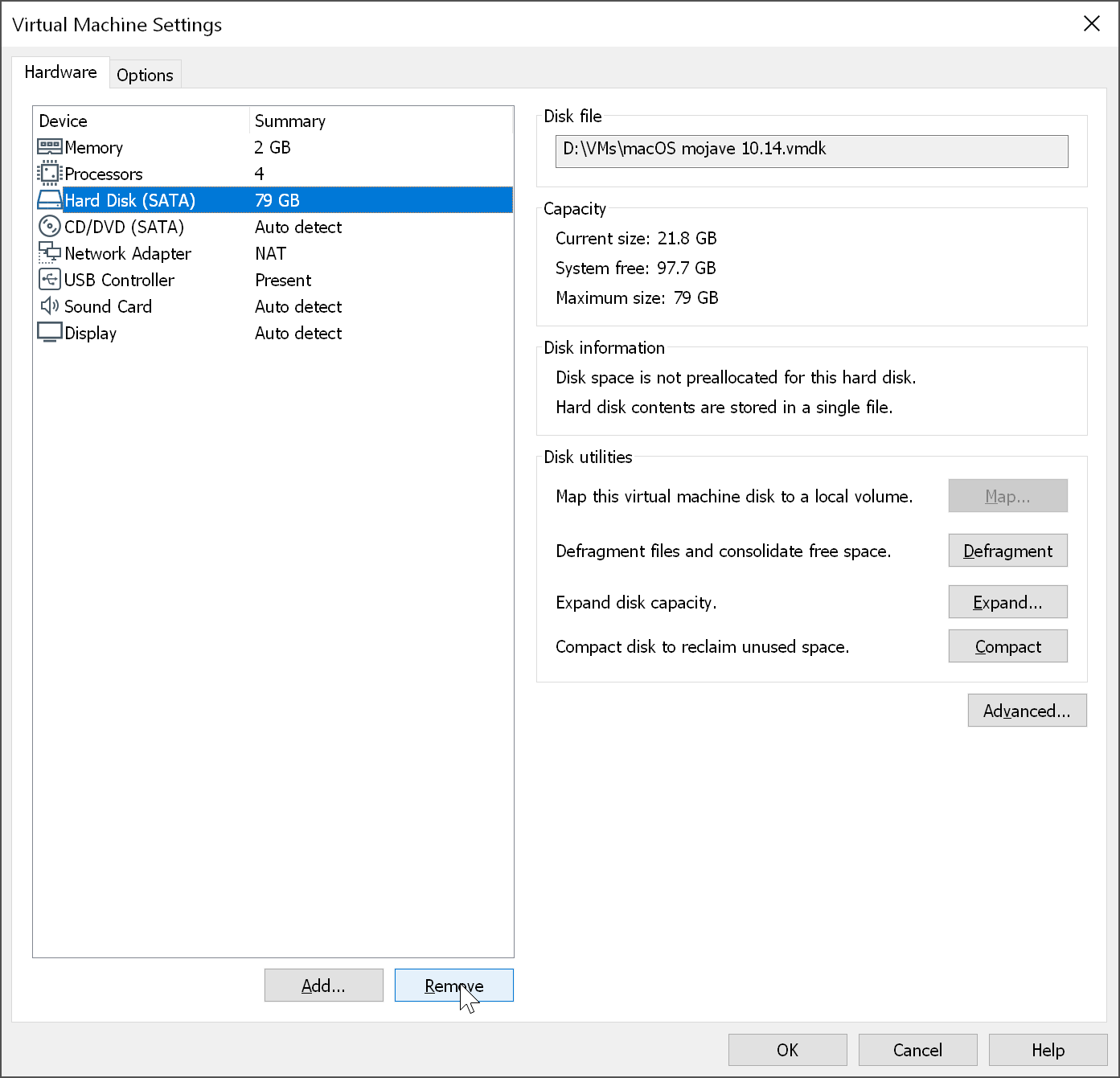This screenshot has height=1078, width=1120.
Task: Remove the selected hard disk device
Action: 453,986
